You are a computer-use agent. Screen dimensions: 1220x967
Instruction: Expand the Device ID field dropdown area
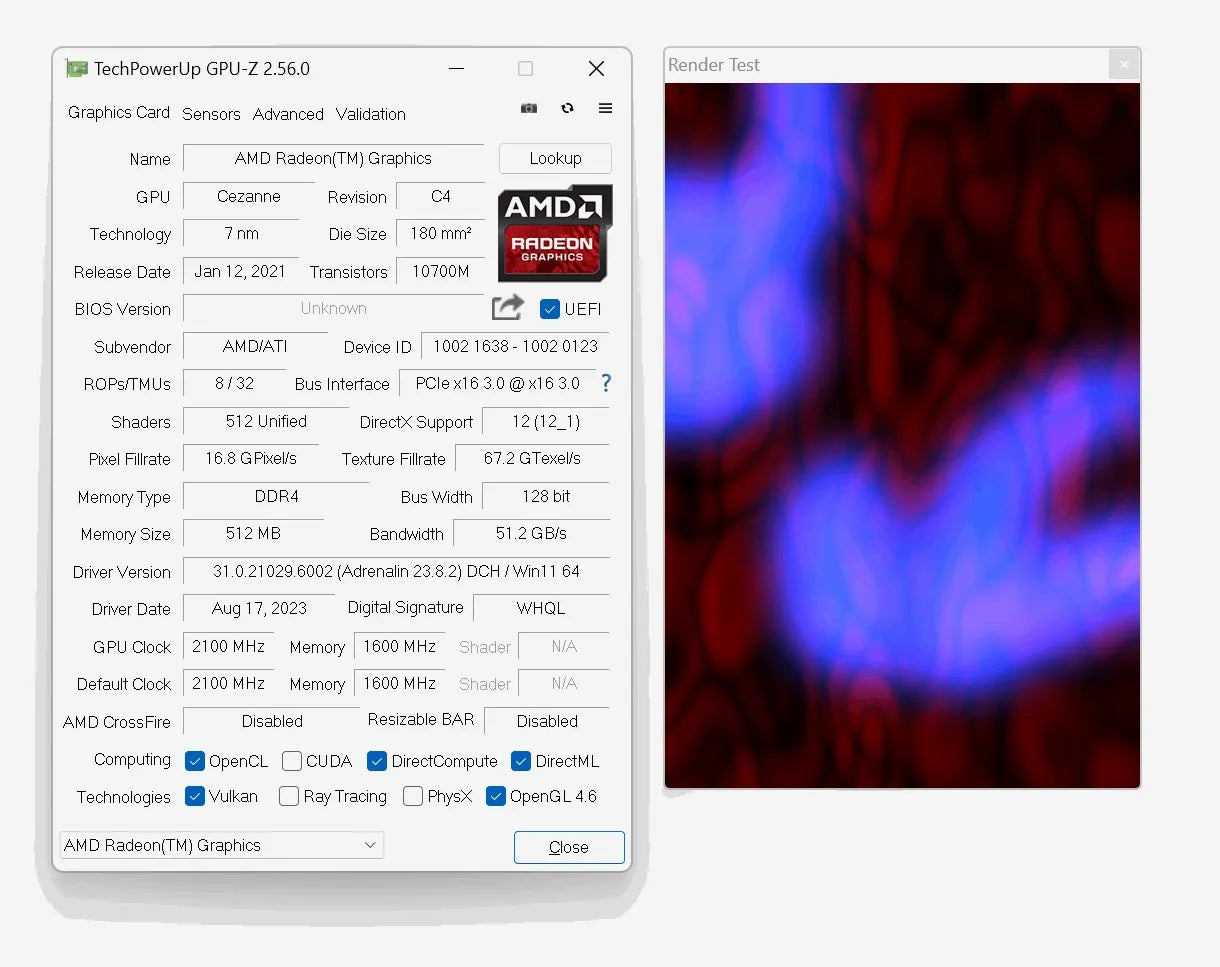coord(514,346)
